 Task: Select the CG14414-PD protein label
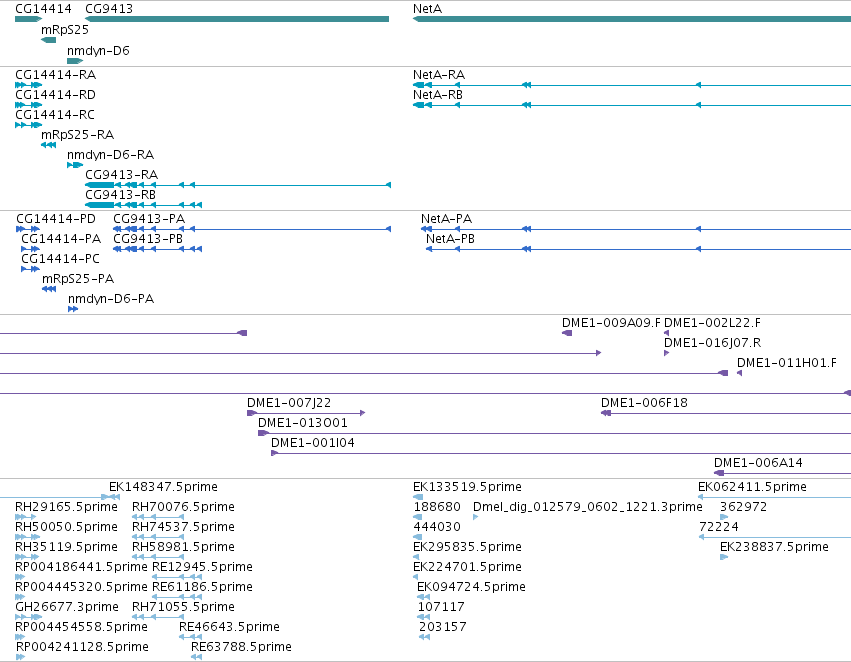tap(56, 219)
